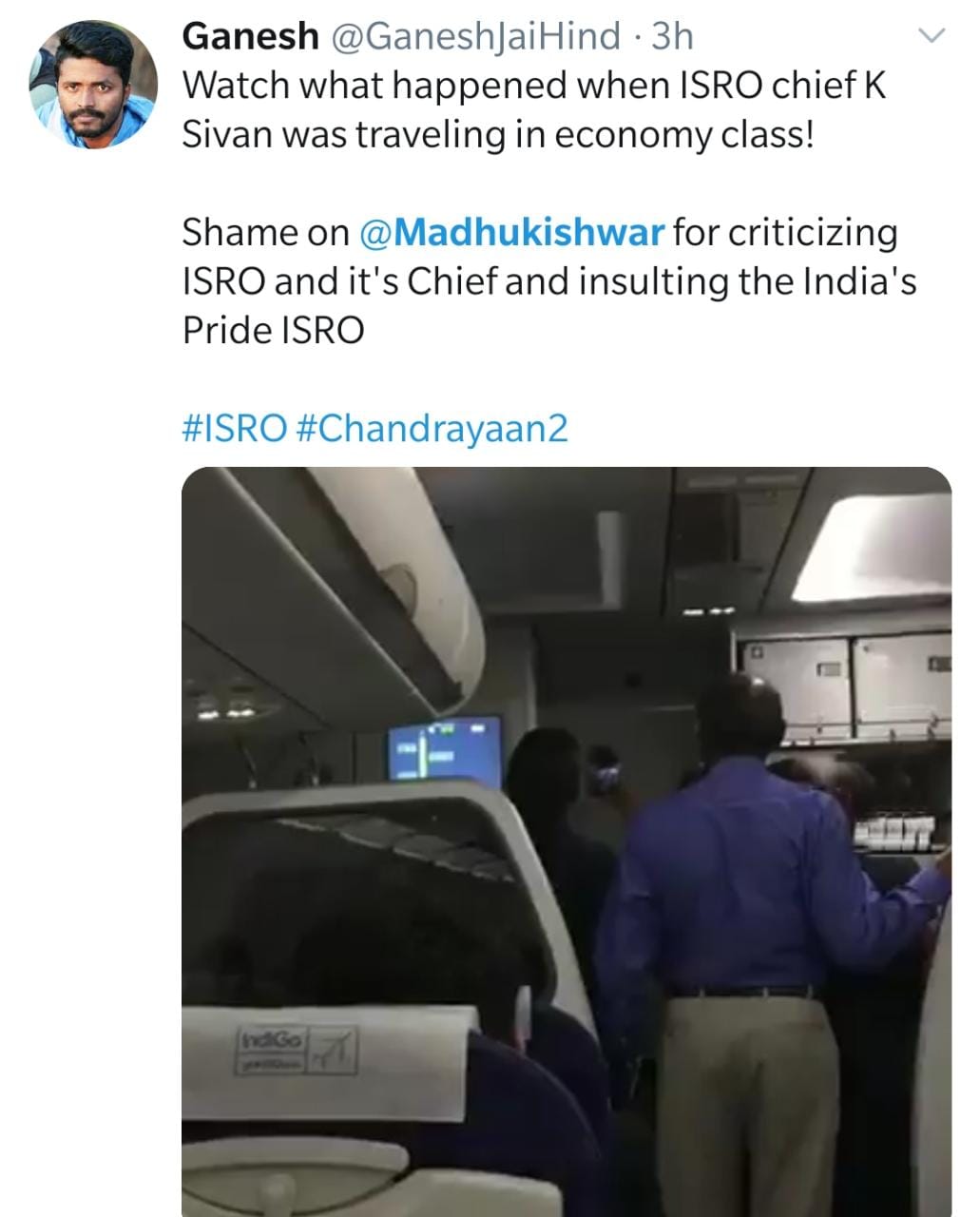Click the line 'Sivan was traveling in economy class!'

coord(498,135)
